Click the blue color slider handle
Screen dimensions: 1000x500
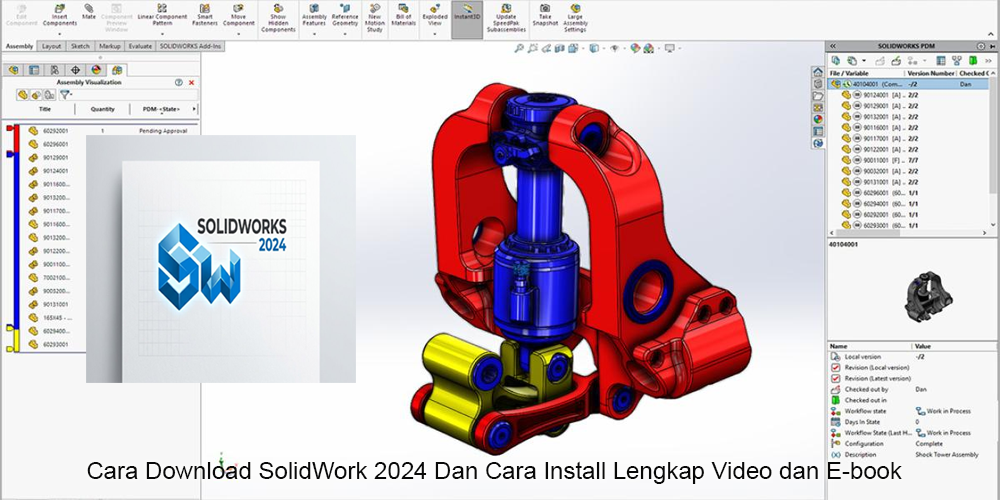[x=10, y=154]
